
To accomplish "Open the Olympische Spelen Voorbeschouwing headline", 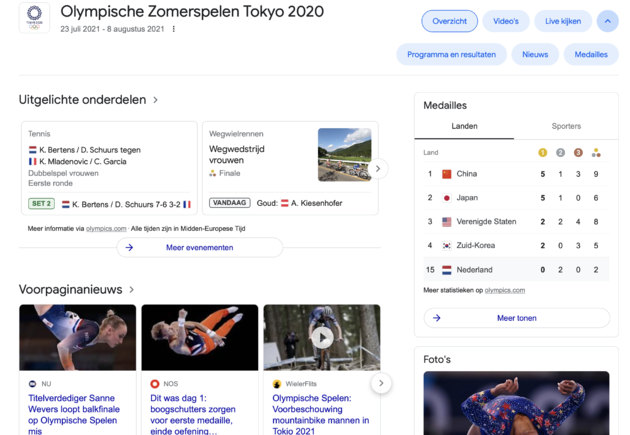I will [321, 415].
